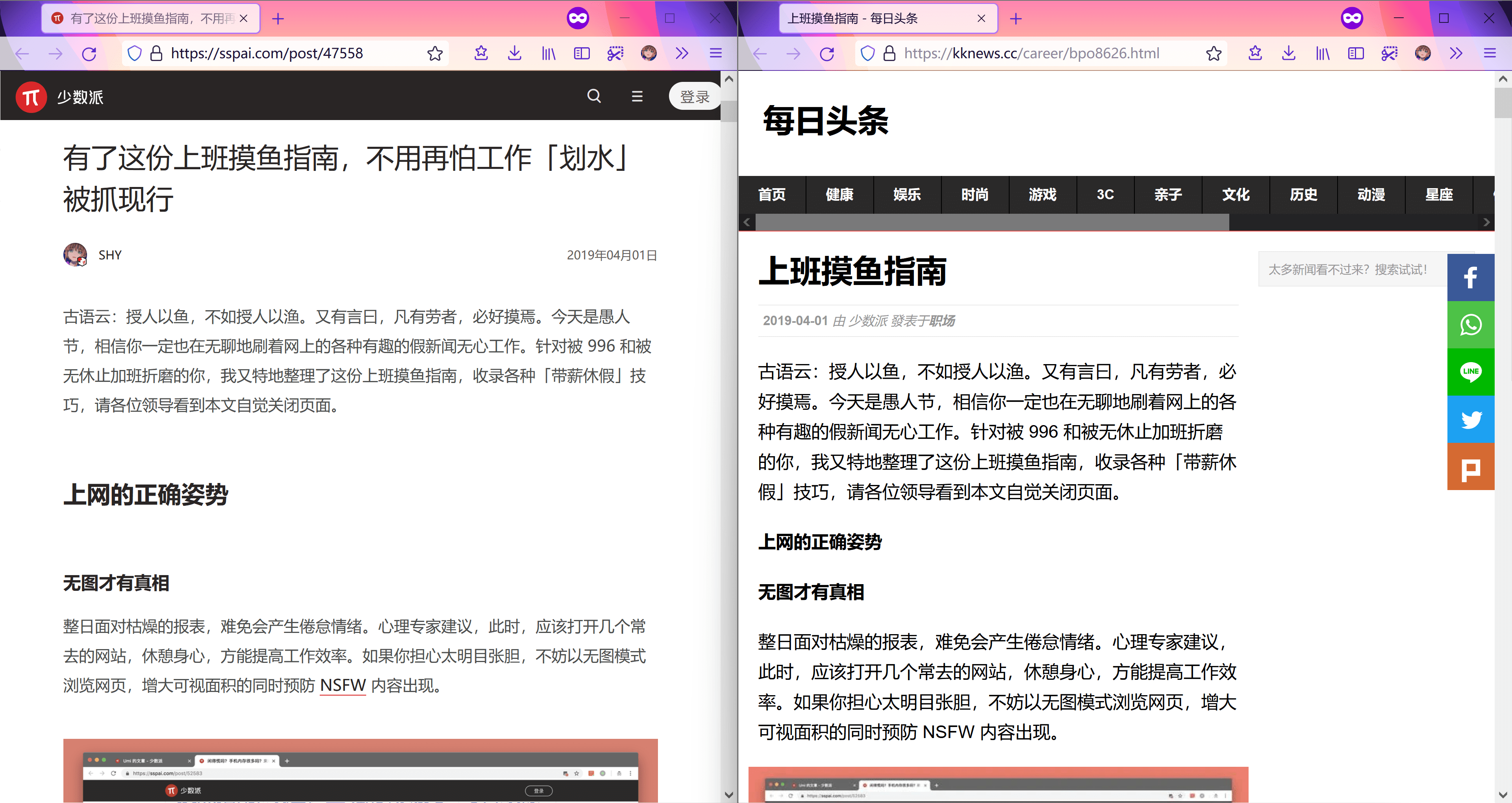The width and height of the screenshot is (1512, 803).
Task: Open downloads in the left browser window
Action: (514, 54)
